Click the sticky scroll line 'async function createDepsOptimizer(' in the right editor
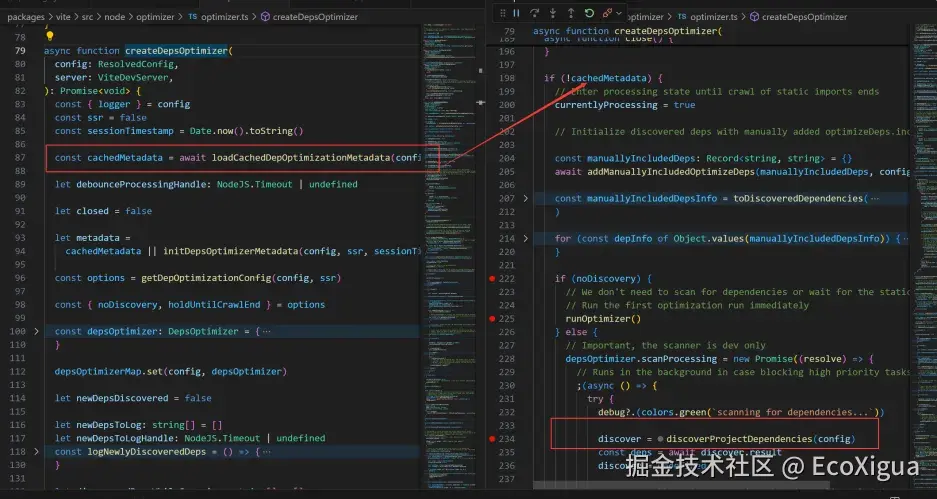 [627, 31]
